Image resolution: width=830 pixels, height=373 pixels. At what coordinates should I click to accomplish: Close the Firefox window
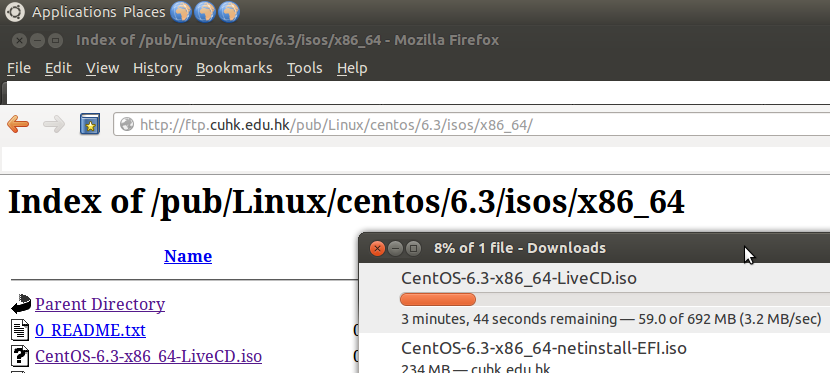pos(19,40)
